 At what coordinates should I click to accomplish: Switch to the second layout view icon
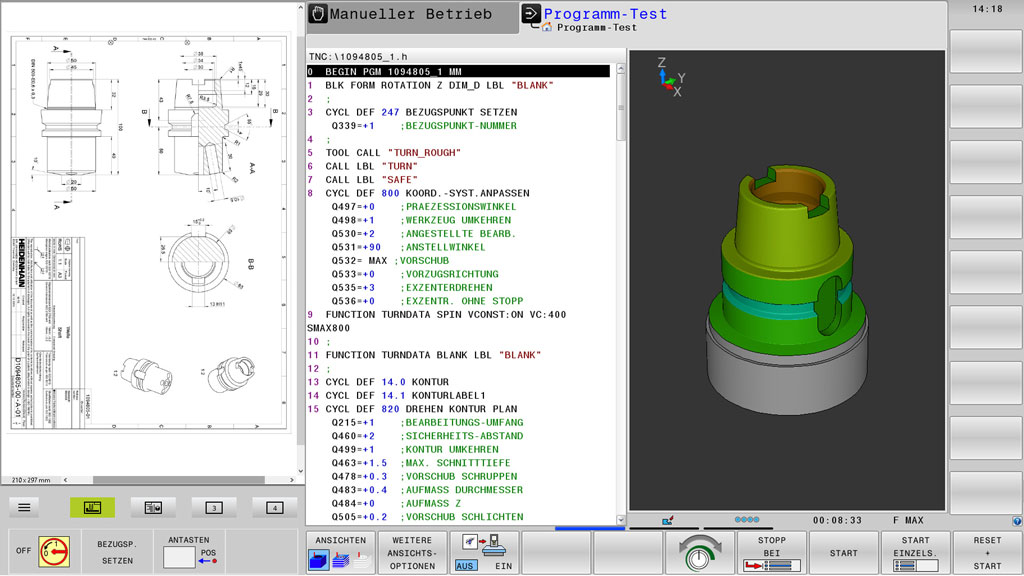point(153,507)
